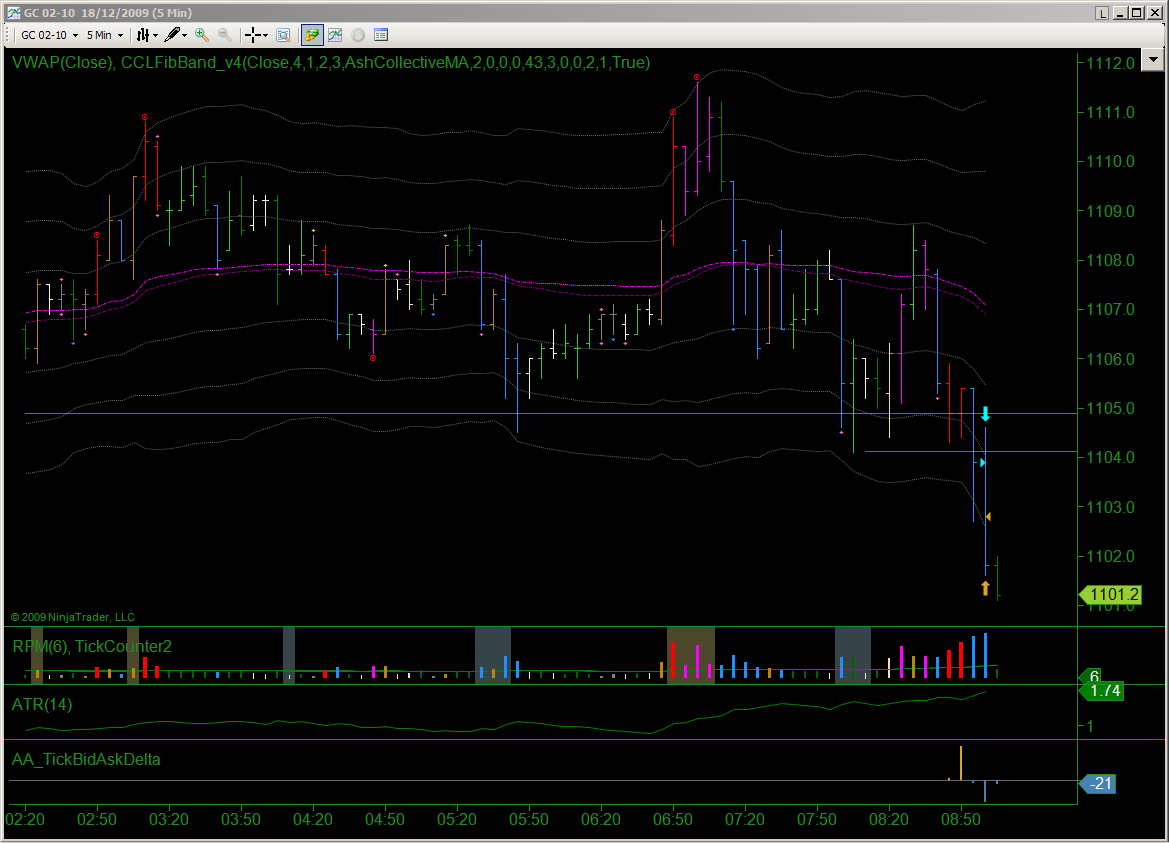Viewport: 1169px width, 843px height.
Task: Click the 1101.2 current price marker
Action: (1110, 594)
